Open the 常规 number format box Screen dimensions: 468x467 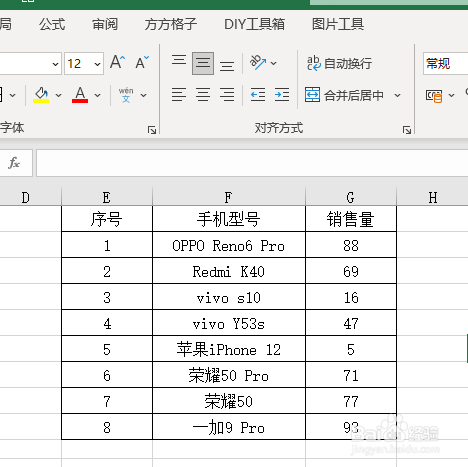(446, 63)
